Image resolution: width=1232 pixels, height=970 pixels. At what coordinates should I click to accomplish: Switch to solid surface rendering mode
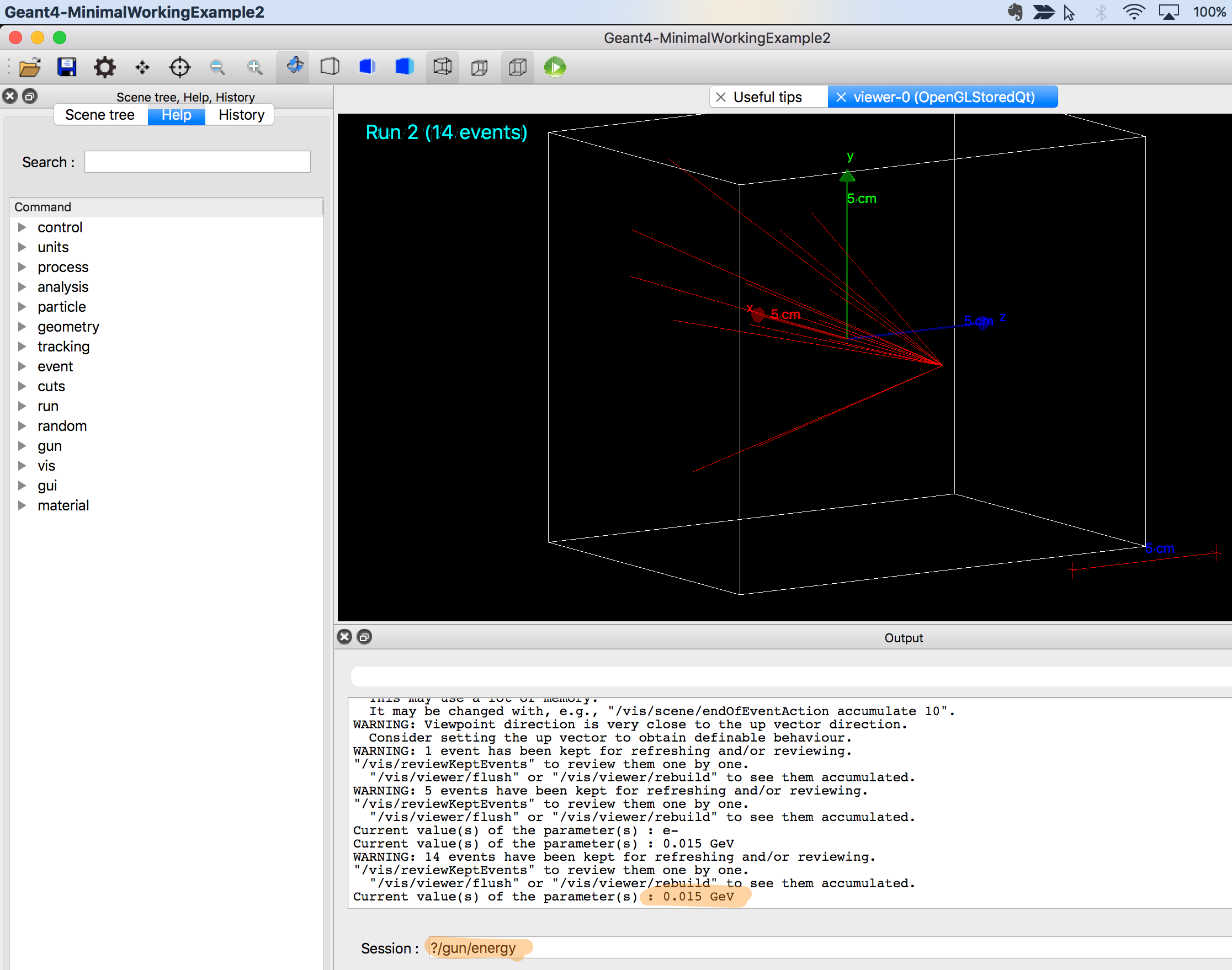tap(404, 66)
